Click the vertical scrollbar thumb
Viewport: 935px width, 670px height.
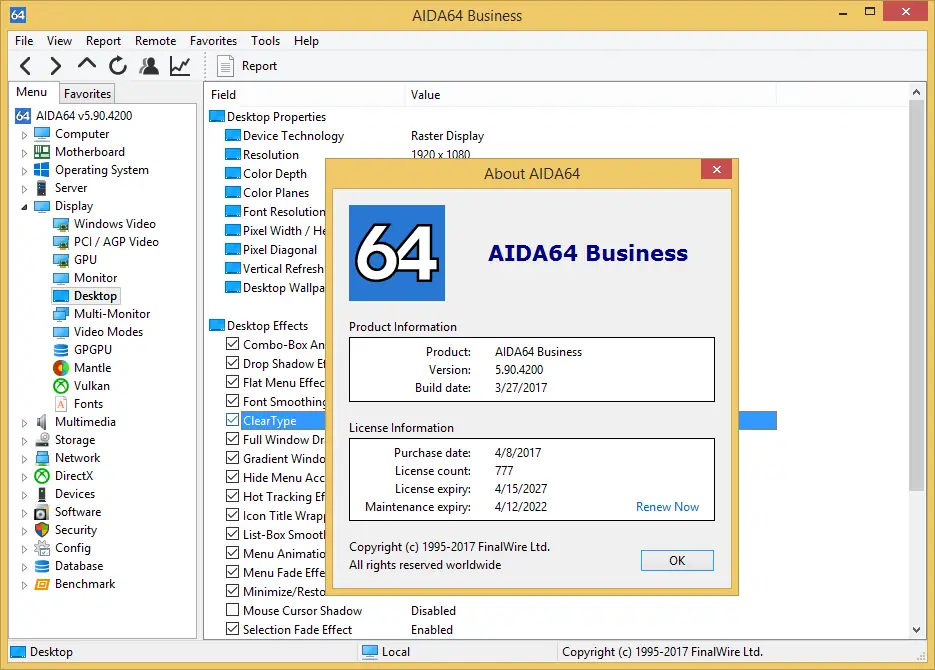pos(916,296)
